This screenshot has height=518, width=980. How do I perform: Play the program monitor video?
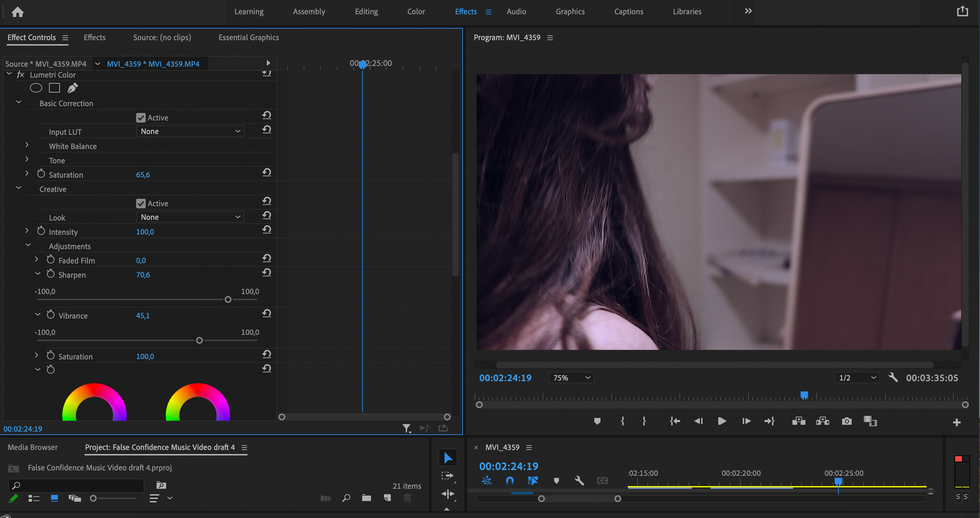coord(722,421)
